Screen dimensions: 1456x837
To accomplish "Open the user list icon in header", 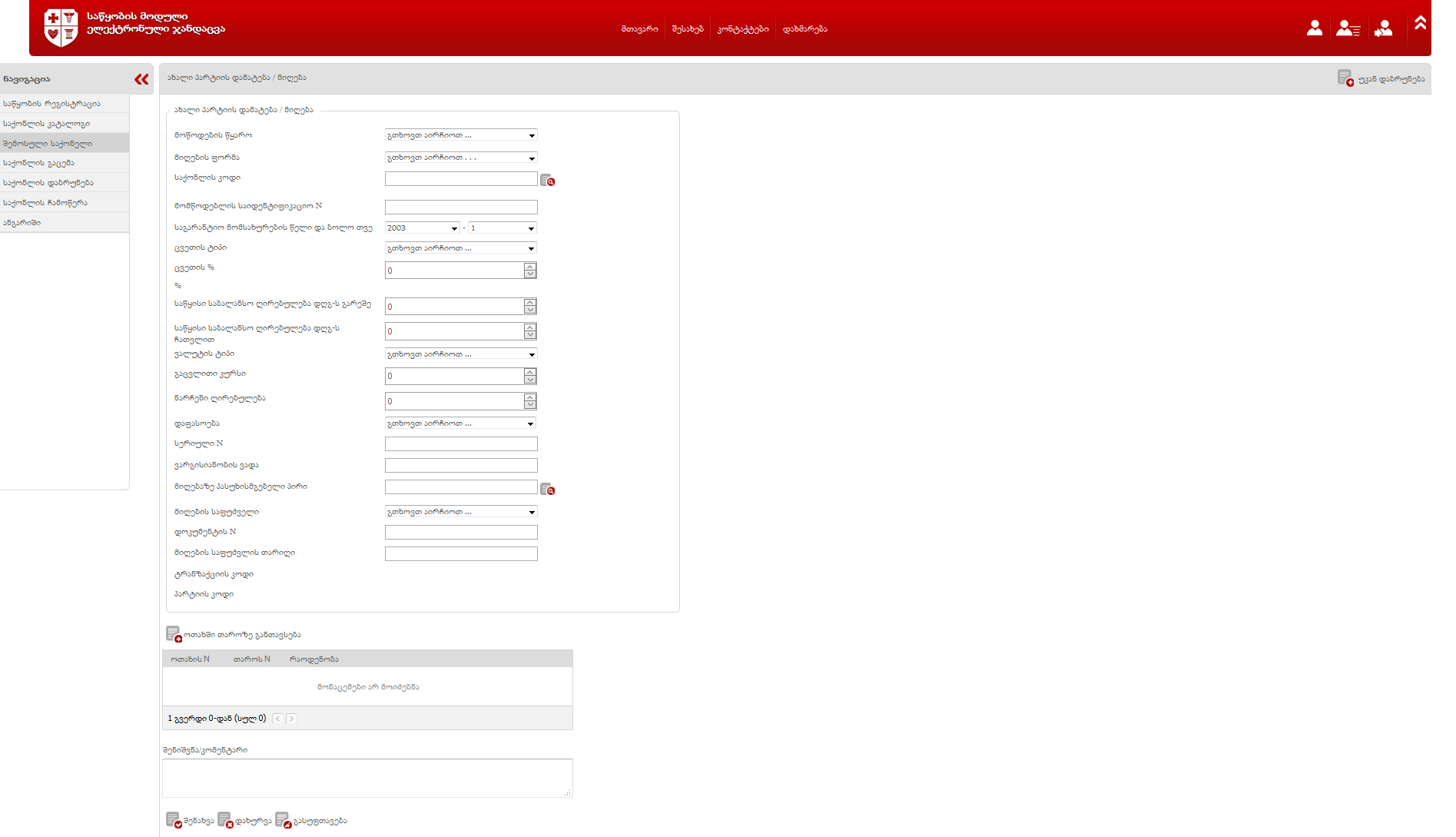I will coord(1348,28).
